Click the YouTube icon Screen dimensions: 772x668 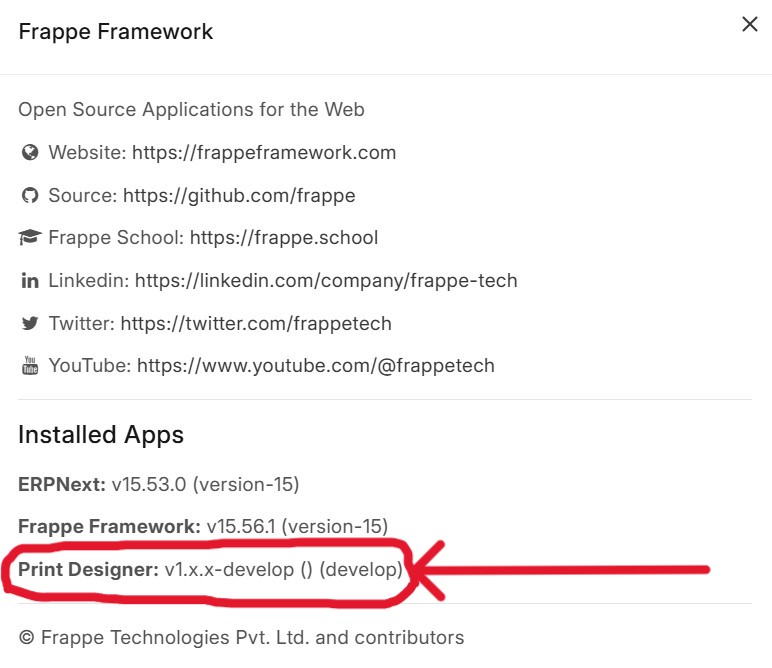coord(30,366)
